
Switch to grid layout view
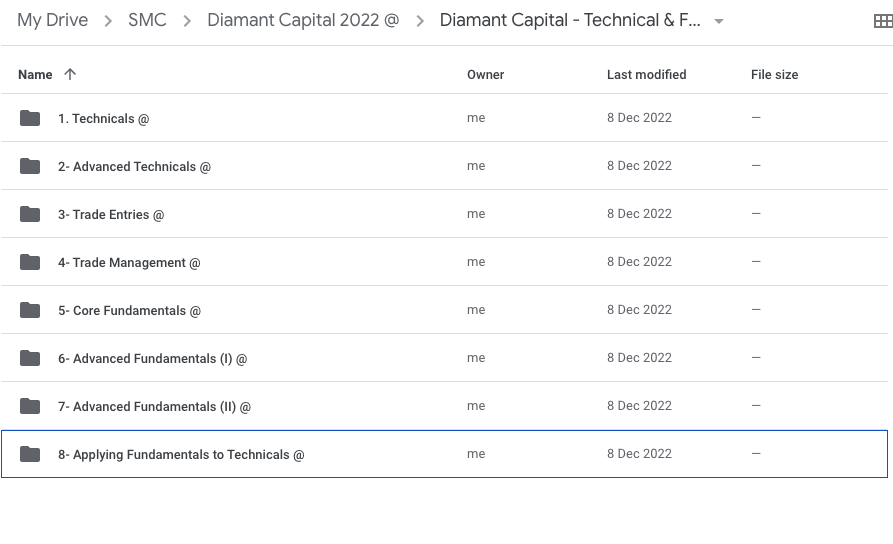pos(882,21)
